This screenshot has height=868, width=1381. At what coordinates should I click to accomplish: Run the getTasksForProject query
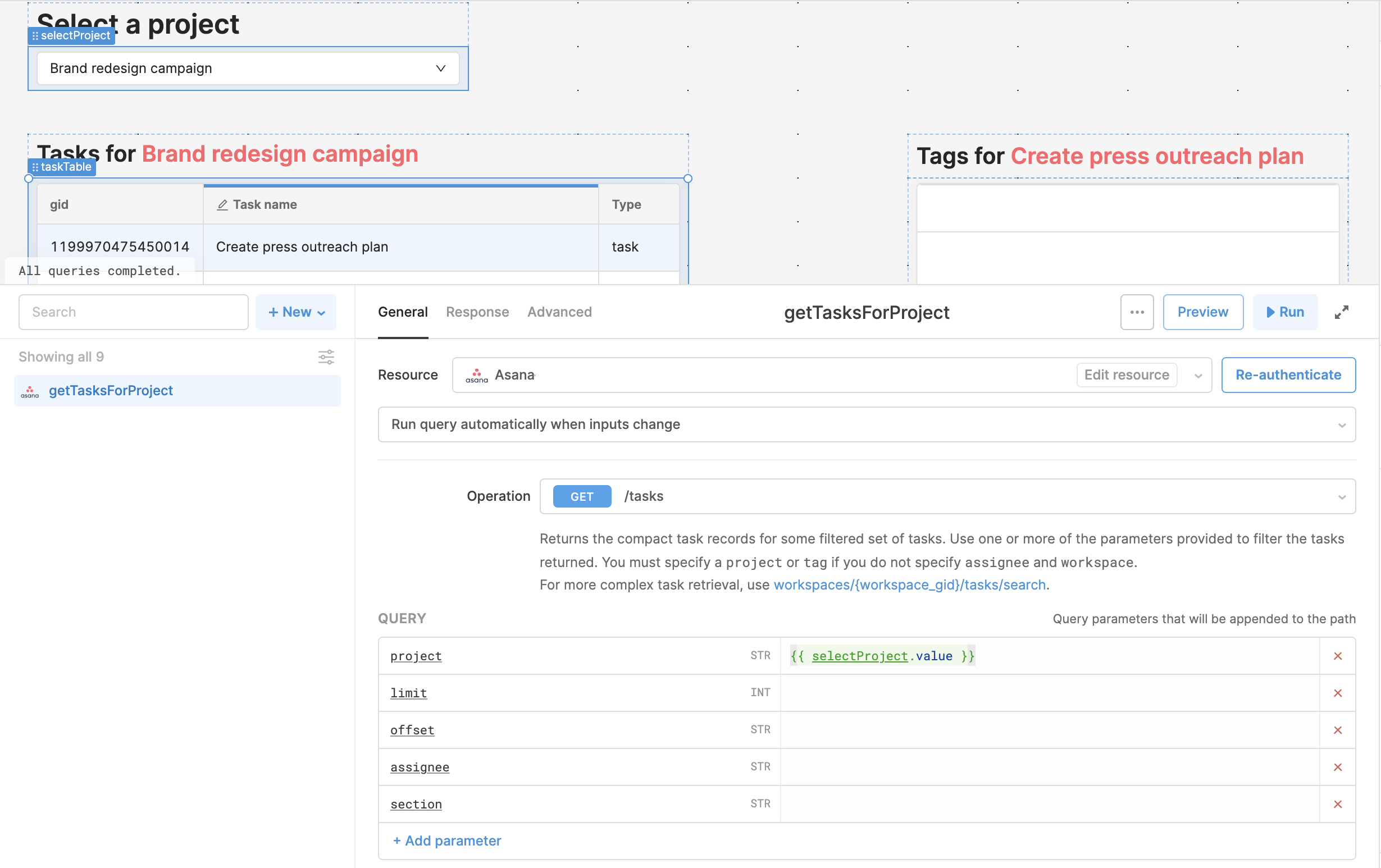coord(1284,312)
